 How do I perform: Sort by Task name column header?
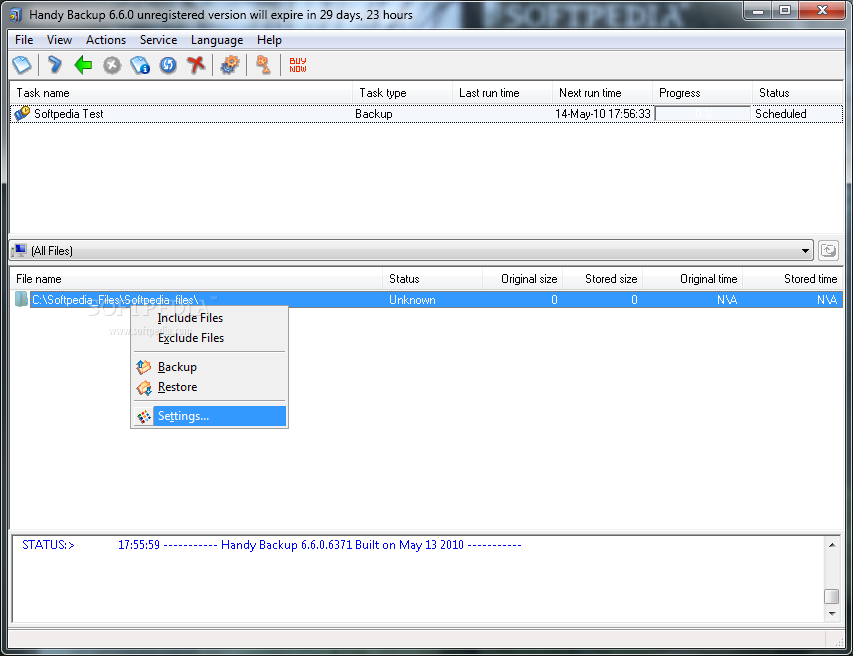[x=181, y=93]
